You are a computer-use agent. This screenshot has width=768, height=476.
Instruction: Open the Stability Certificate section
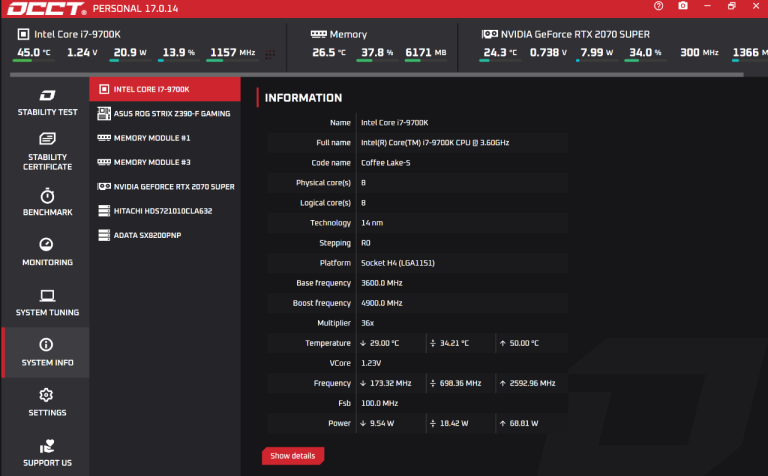[47, 152]
